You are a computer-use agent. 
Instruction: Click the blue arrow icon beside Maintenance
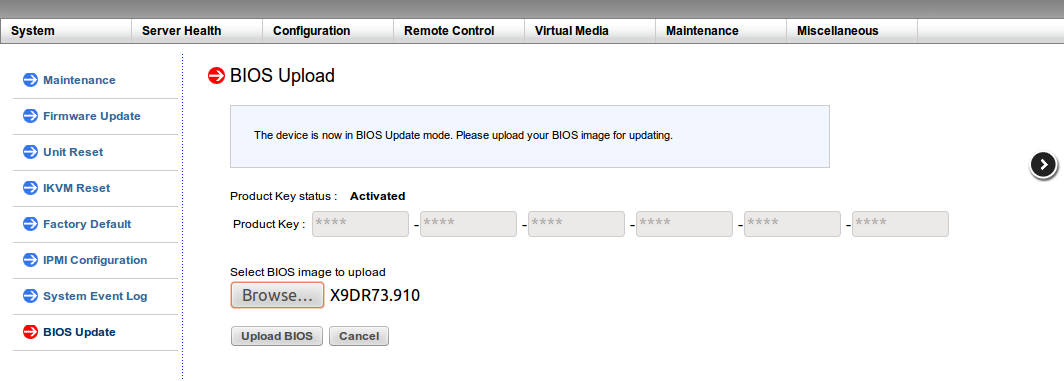coord(31,80)
